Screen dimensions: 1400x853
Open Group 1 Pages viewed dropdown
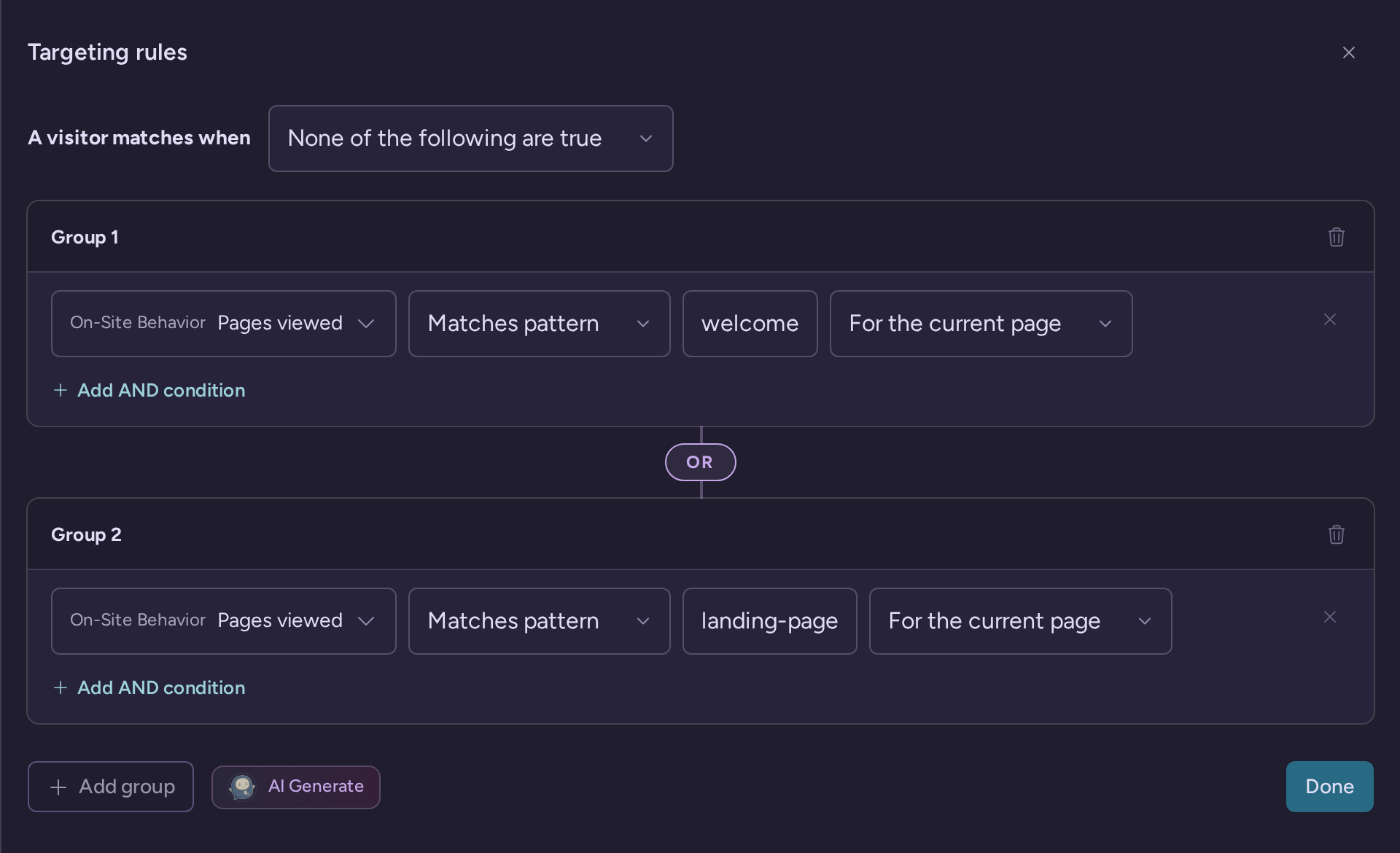pos(223,324)
